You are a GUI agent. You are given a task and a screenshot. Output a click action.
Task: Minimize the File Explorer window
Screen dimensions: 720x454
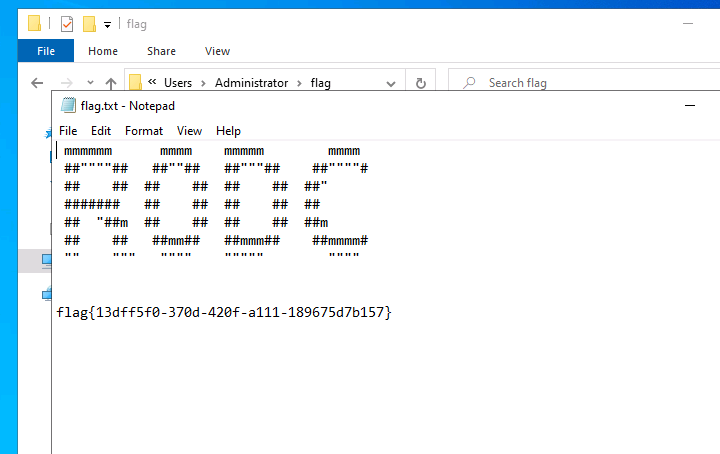687,23
